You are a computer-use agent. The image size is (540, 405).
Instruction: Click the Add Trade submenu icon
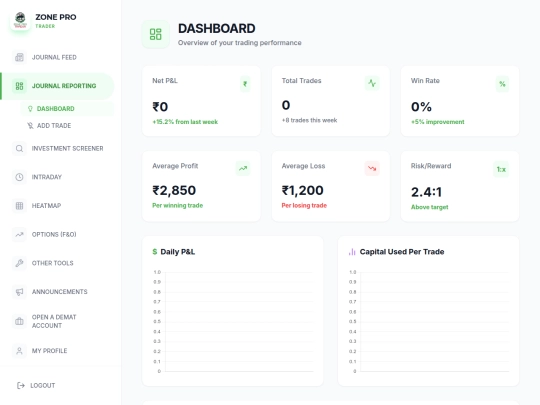click(x=30, y=126)
